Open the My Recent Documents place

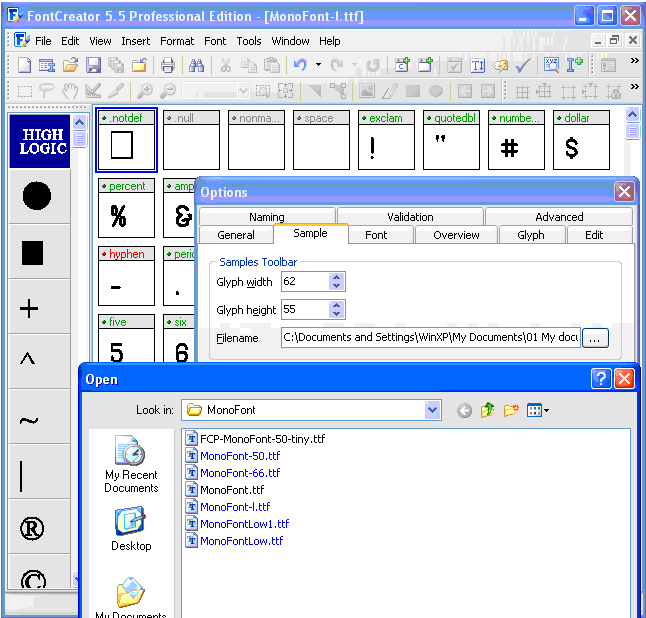click(131, 464)
